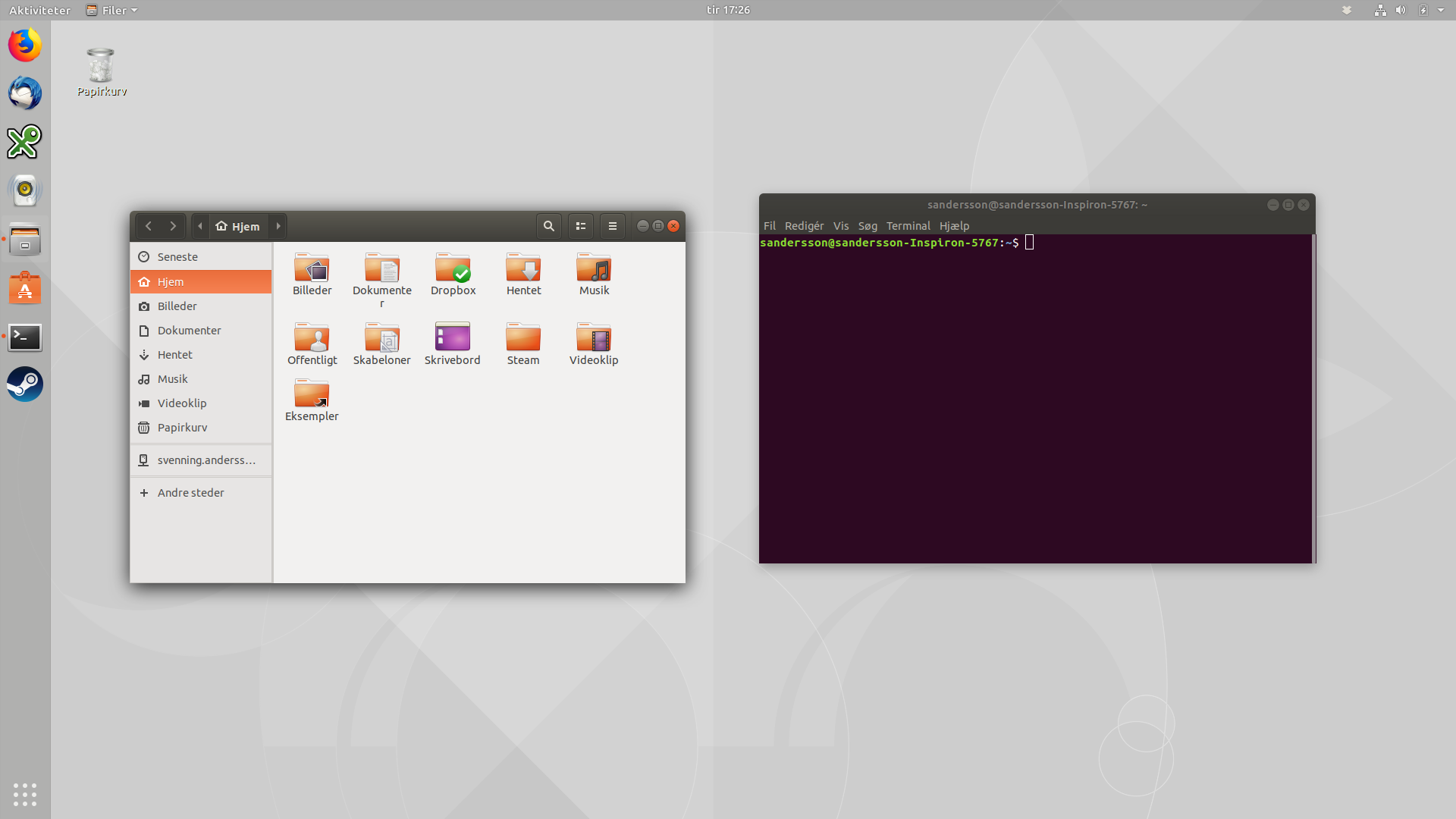Open Redigér menu in Terminal
The image size is (1456, 819).
[804, 226]
